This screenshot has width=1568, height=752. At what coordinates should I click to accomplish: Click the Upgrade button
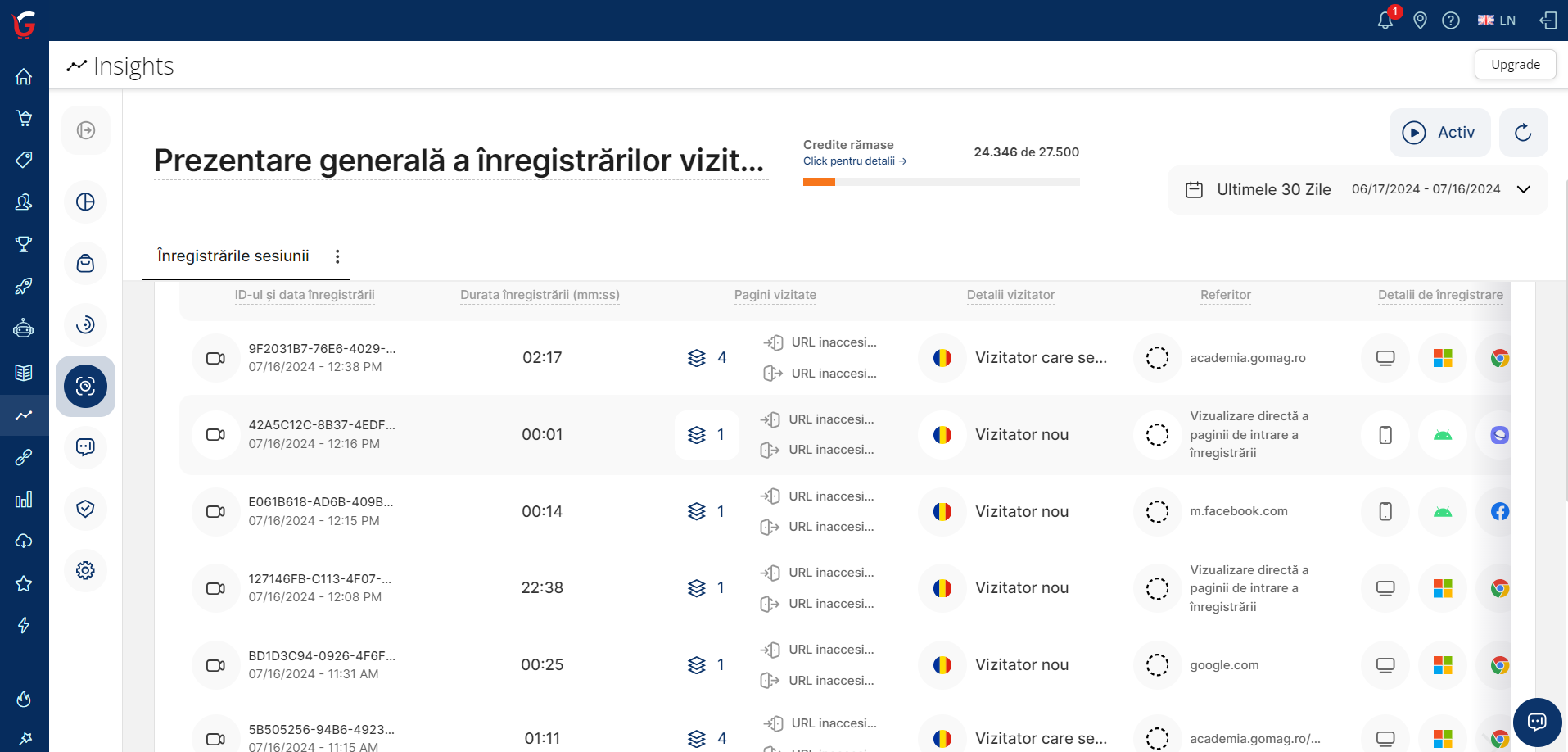[1515, 65]
